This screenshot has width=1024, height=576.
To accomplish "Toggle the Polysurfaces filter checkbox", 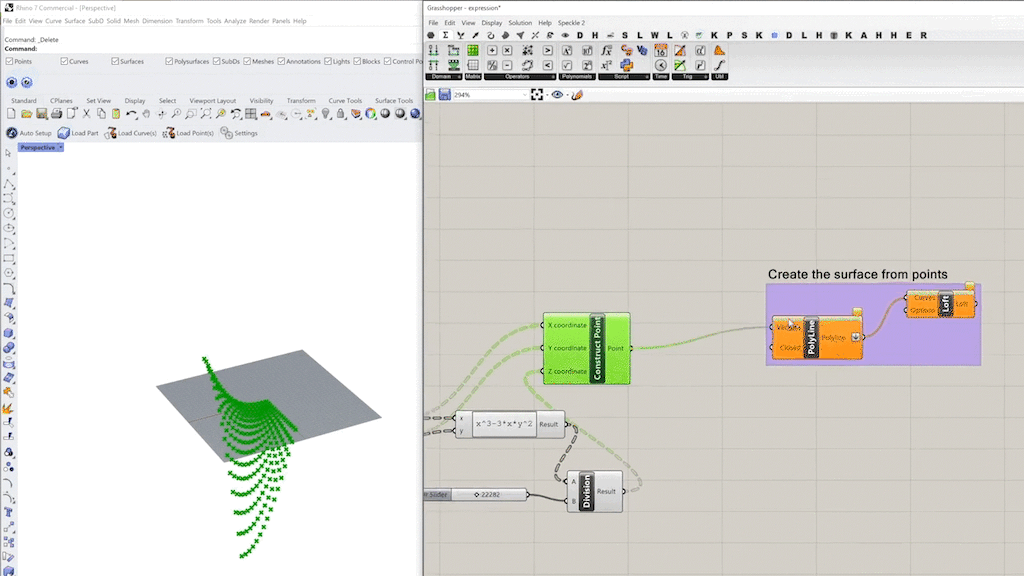I will 169,61.
